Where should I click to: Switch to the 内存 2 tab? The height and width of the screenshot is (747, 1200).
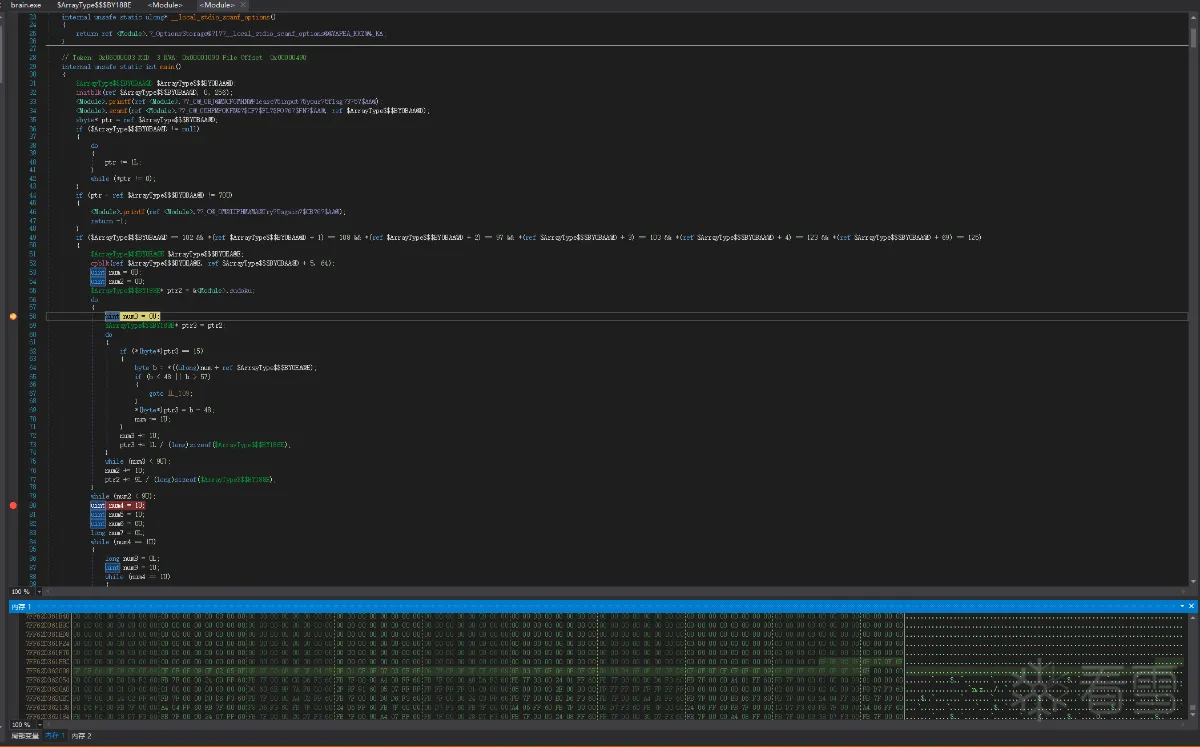tap(80, 736)
